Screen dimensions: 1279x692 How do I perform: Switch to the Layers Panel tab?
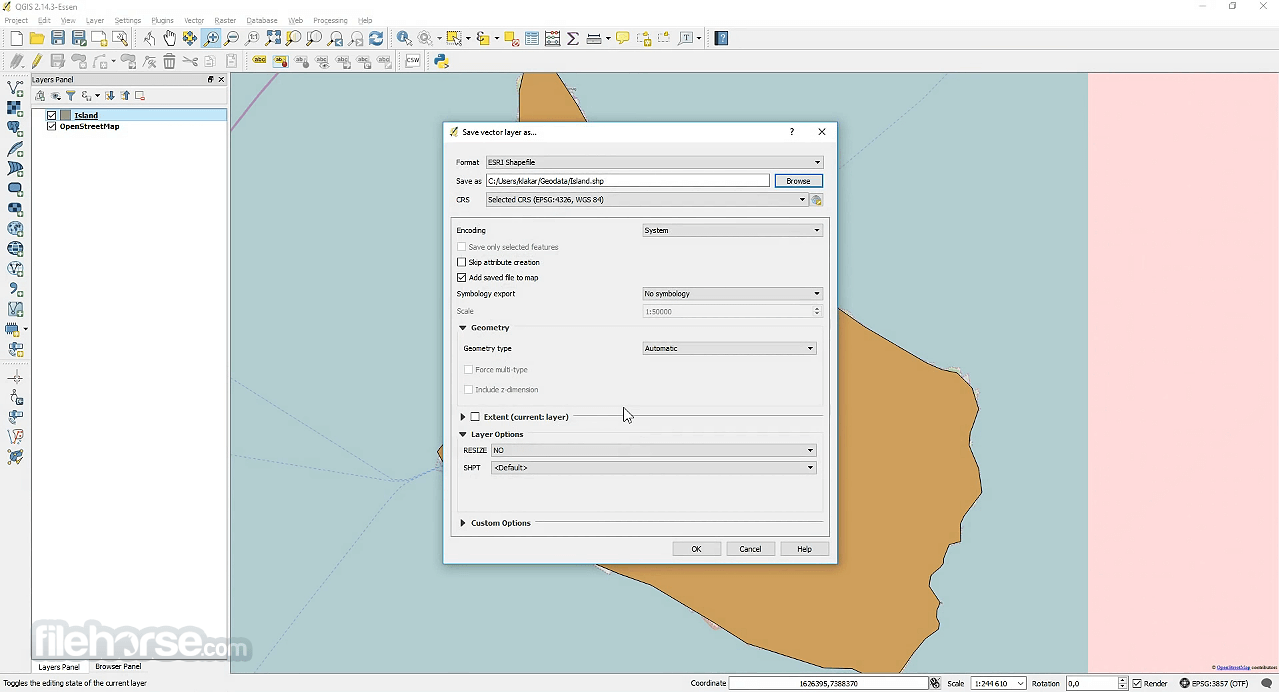(x=59, y=667)
